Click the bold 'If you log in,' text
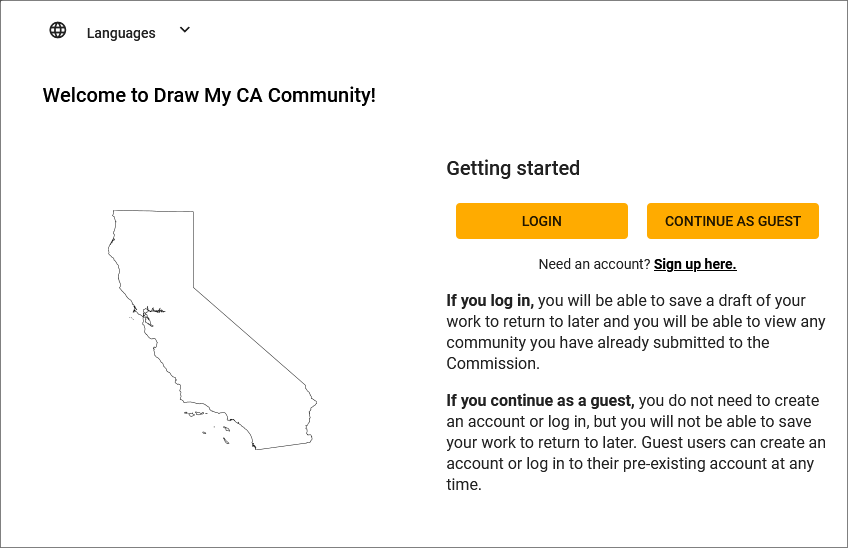This screenshot has height=548, width=848. coord(490,300)
